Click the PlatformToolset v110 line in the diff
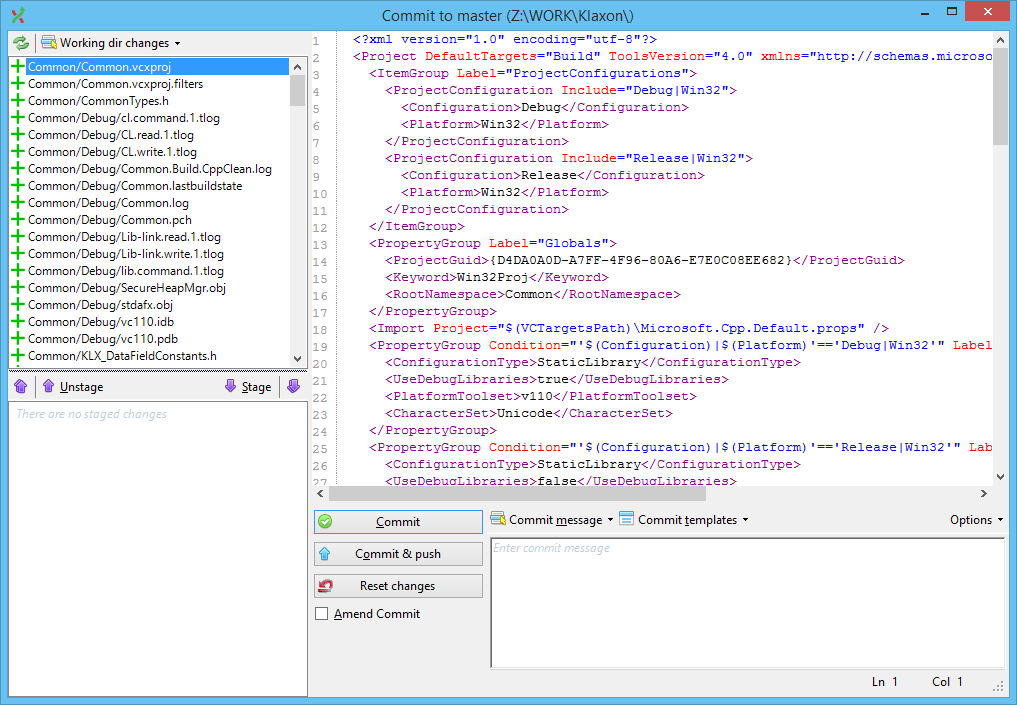 click(x=541, y=396)
